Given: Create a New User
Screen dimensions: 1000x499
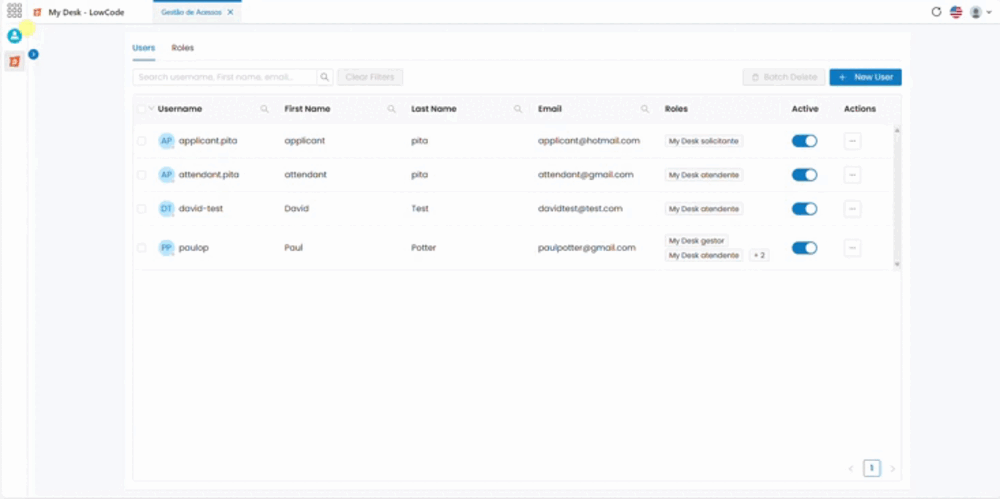Looking at the screenshot, I should [x=865, y=77].
